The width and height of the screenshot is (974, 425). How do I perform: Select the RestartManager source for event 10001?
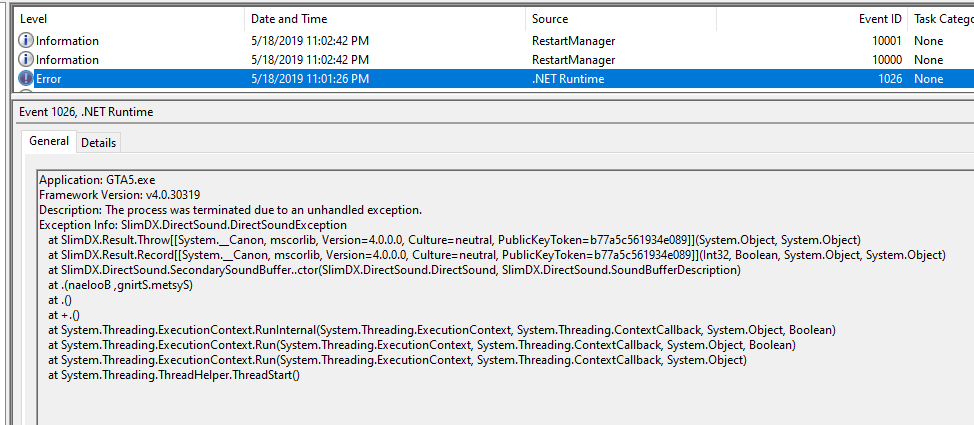[x=573, y=41]
